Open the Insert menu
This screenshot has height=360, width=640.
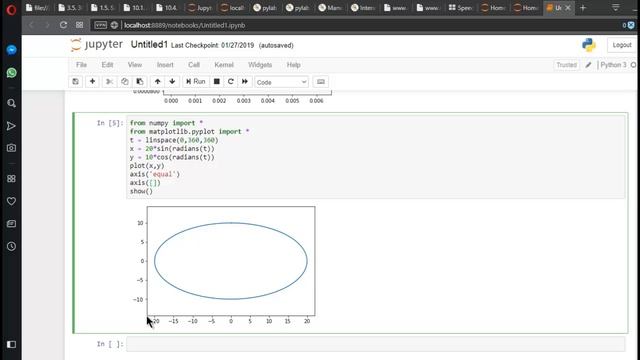coord(165,65)
